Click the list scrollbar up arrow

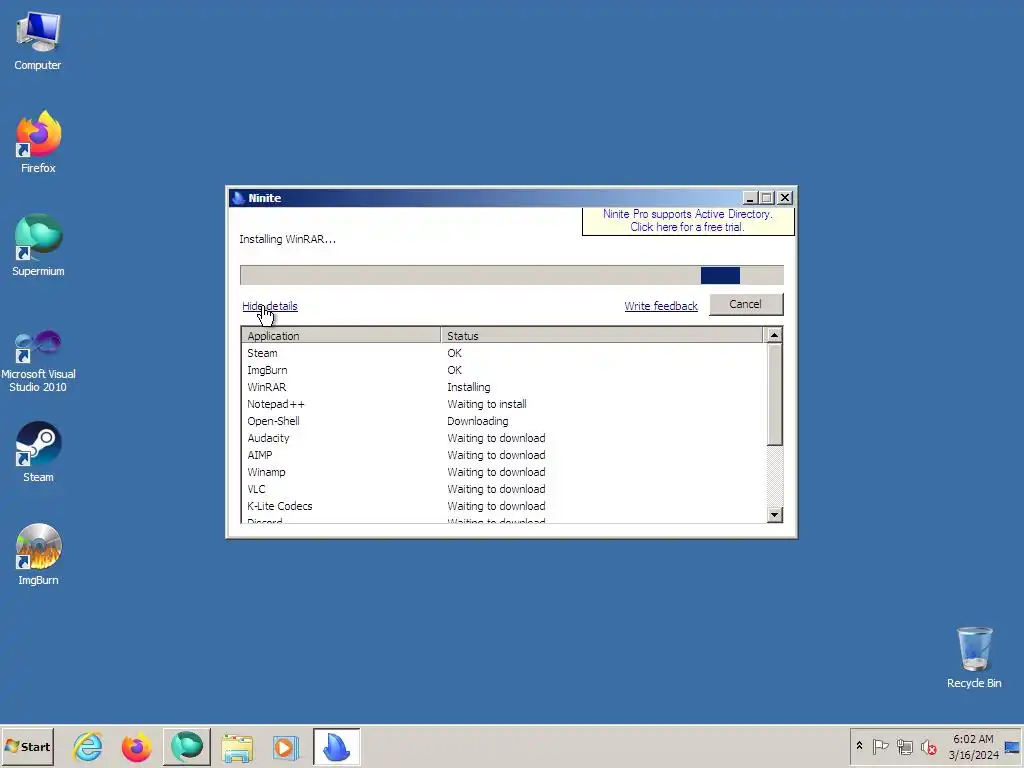click(x=774, y=335)
